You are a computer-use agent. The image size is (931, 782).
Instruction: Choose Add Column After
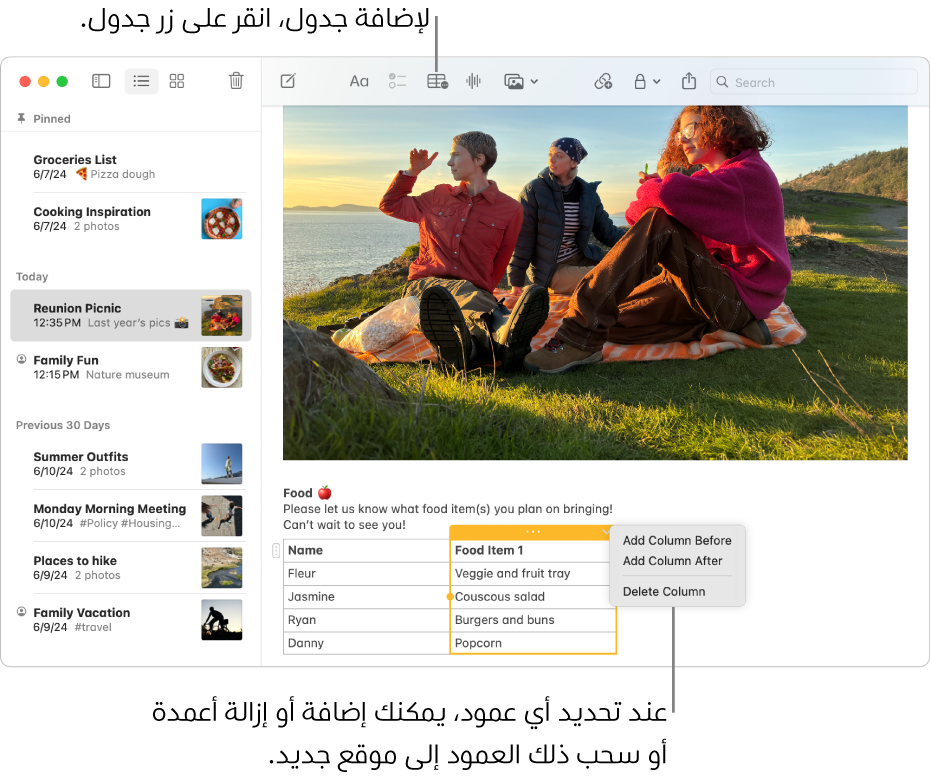672,561
